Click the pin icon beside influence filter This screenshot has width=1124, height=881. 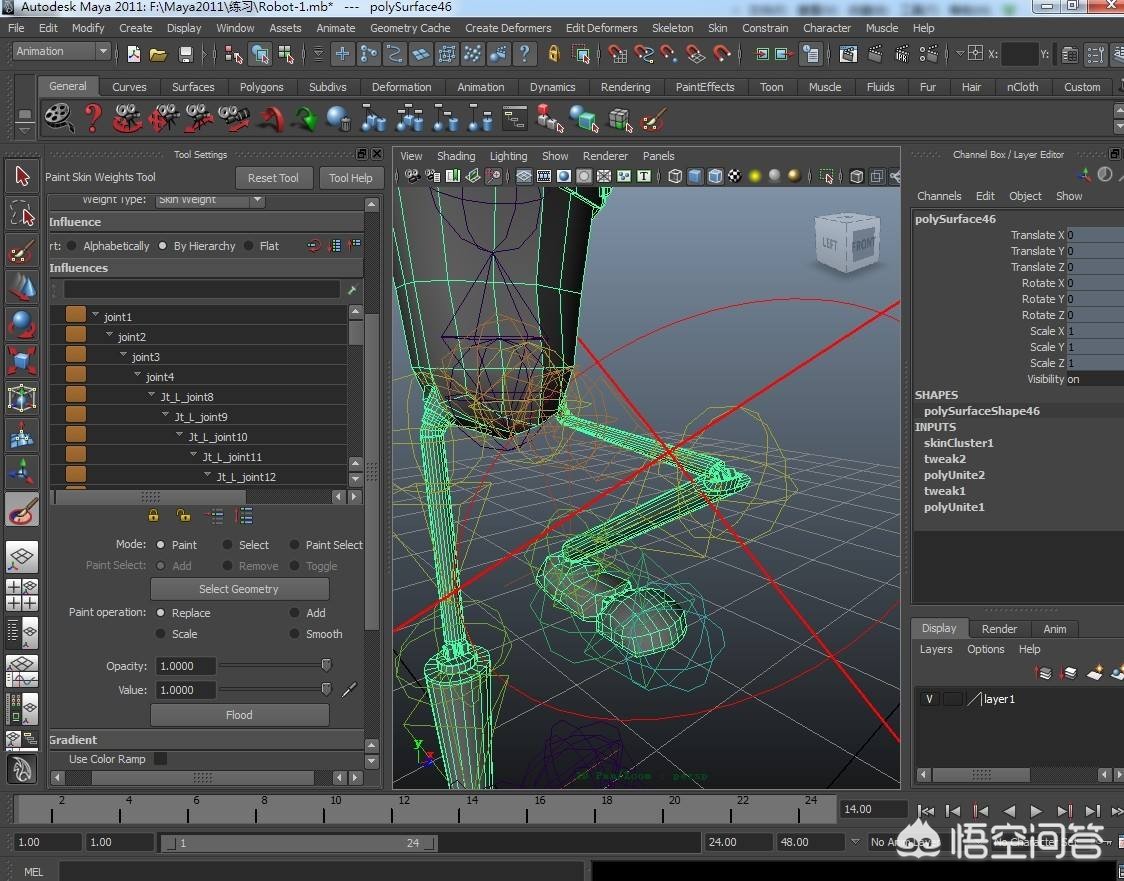pyautogui.click(x=351, y=290)
